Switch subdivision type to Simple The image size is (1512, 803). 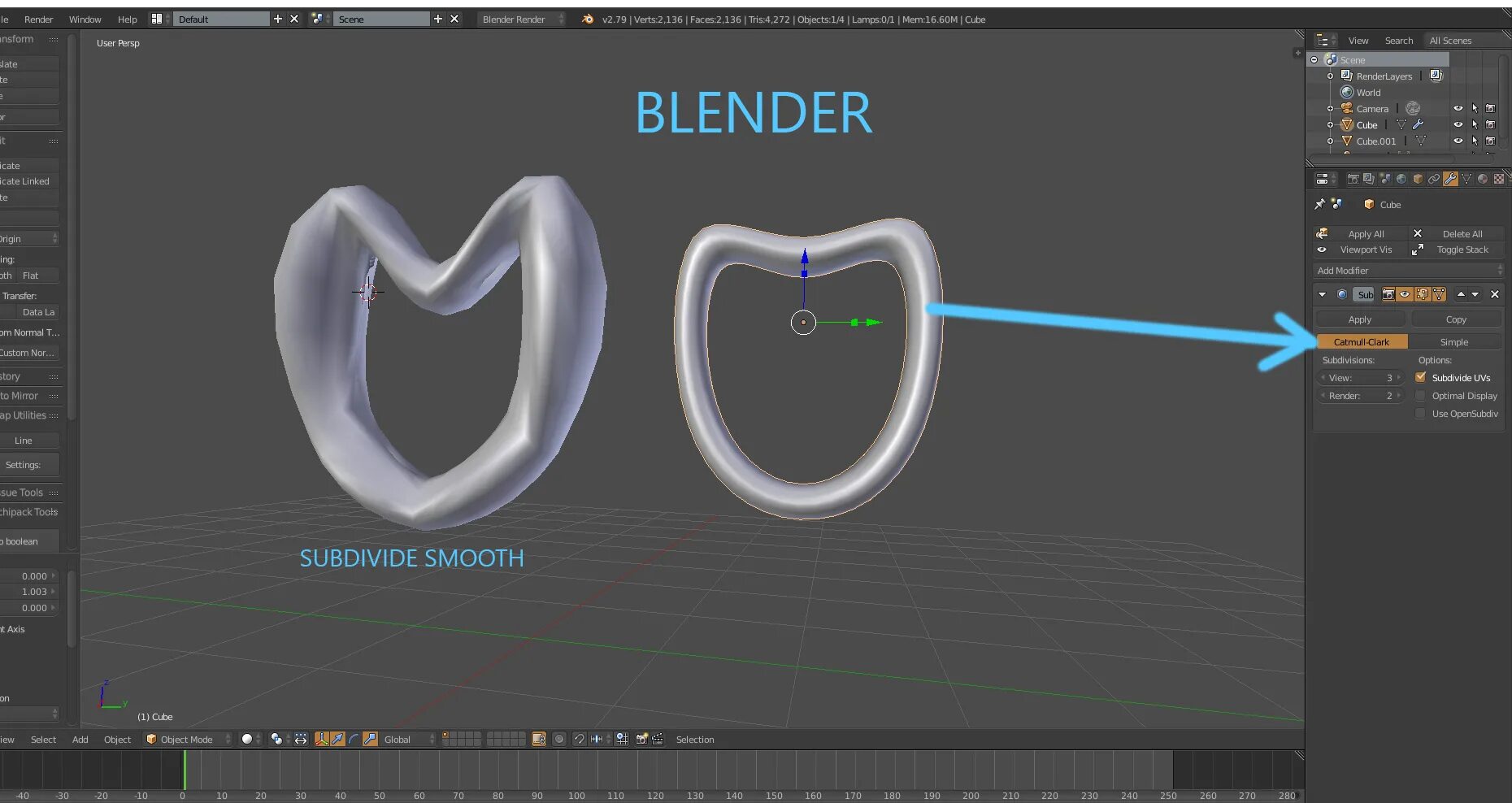[1454, 342]
